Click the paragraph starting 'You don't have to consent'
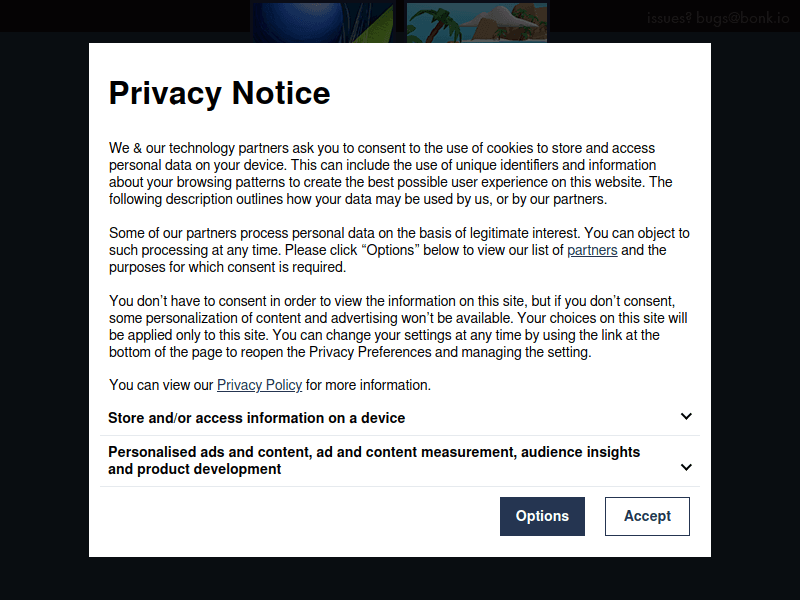Screen dimensions: 800x600 coord(398,327)
